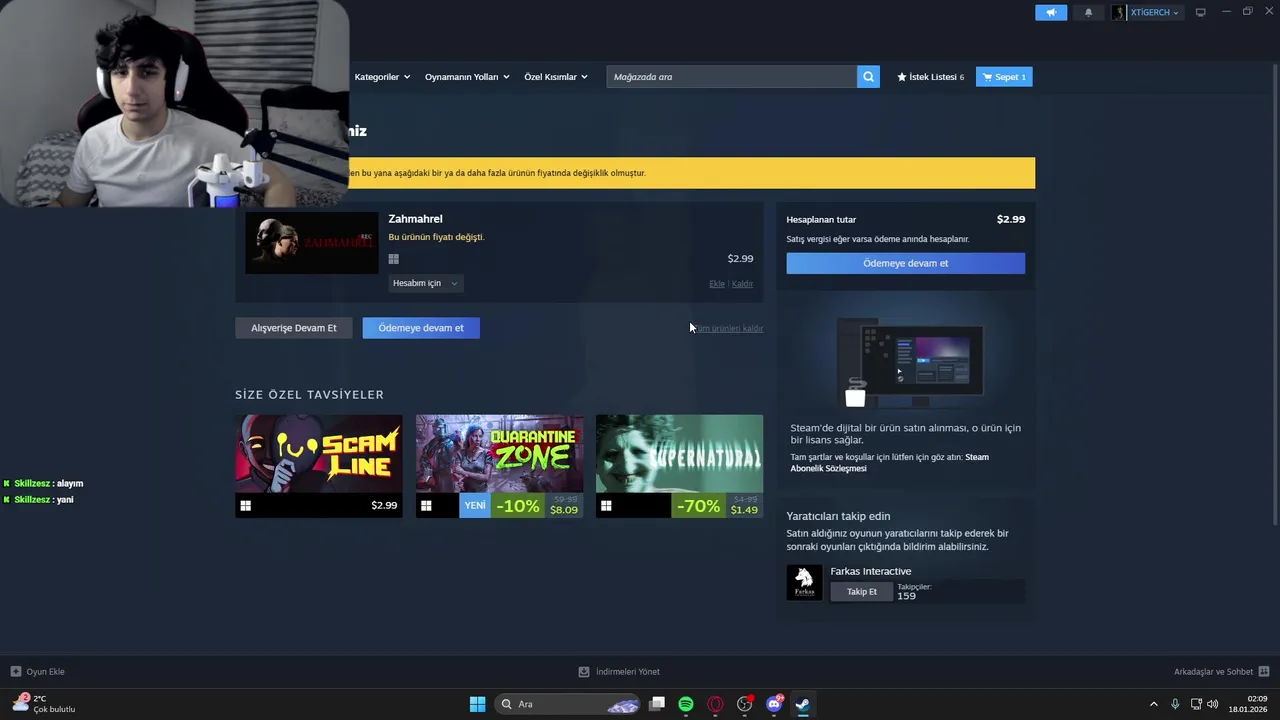Open Discord from the taskbar

pos(774,704)
